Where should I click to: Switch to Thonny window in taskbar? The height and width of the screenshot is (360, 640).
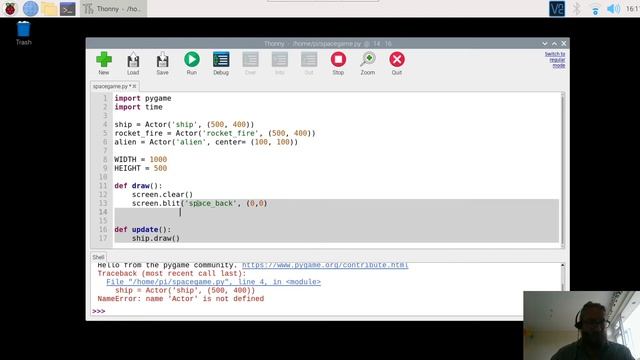pos(113,9)
